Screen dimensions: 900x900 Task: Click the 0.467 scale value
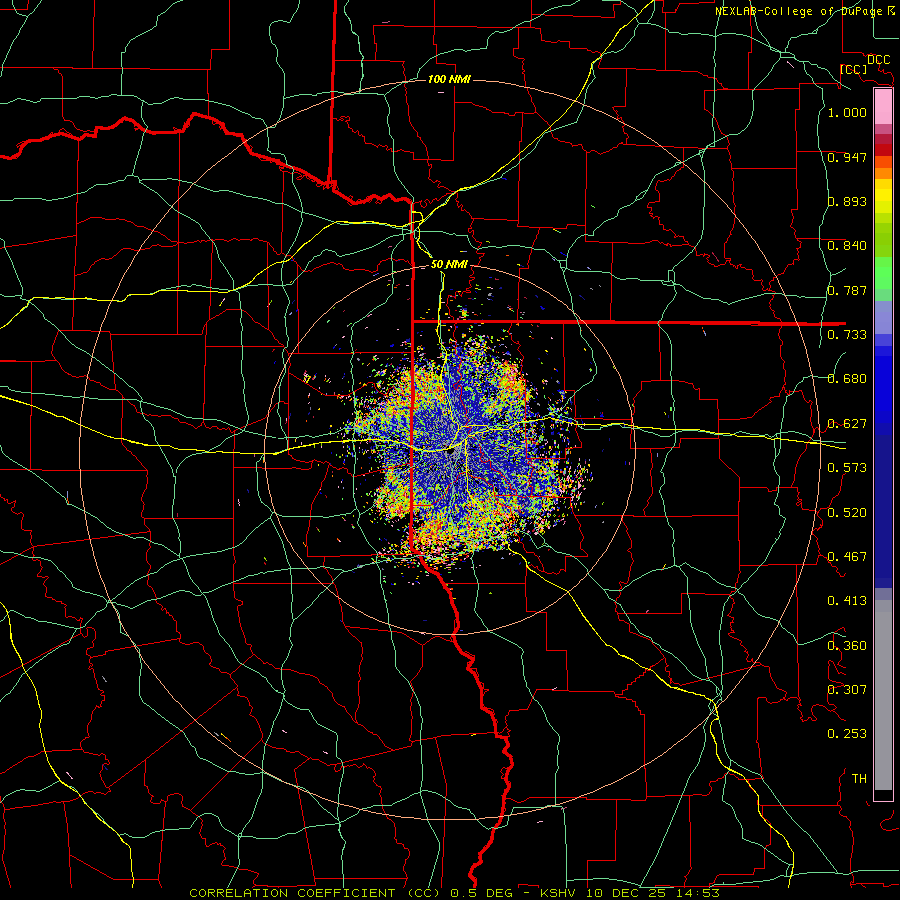pos(847,557)
